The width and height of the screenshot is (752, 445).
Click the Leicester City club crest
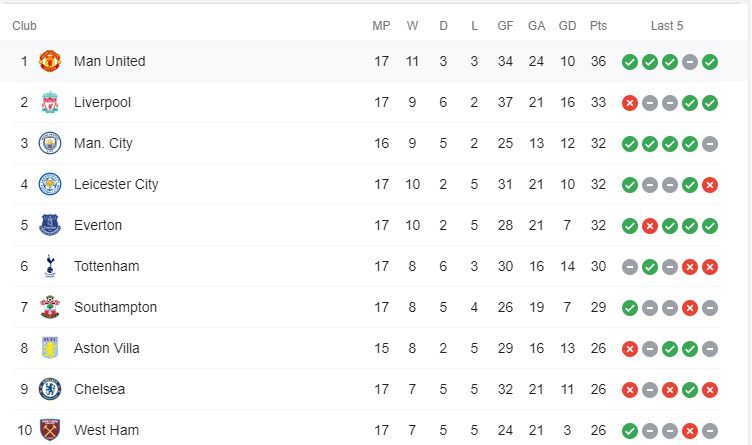point(50,184)
